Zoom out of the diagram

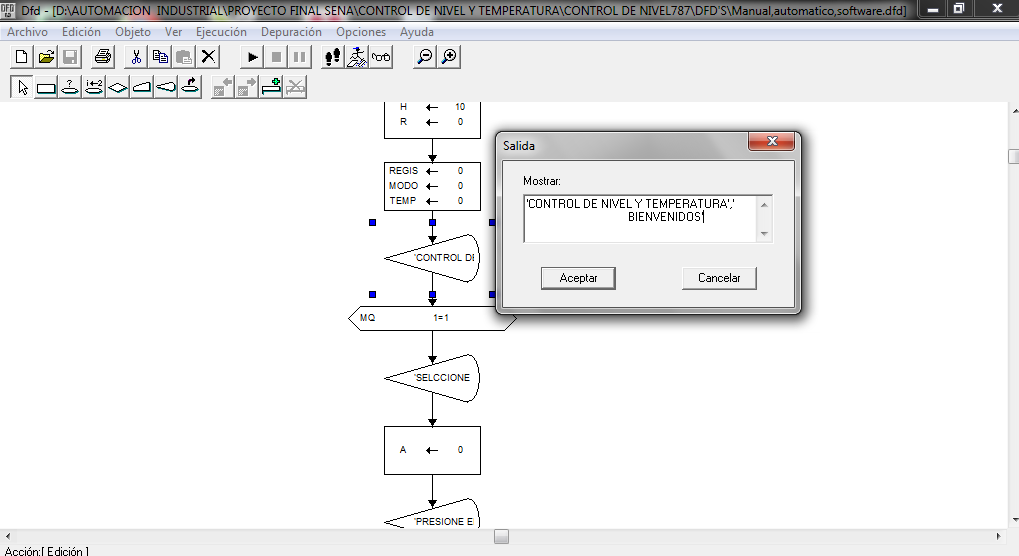(424, 57)
